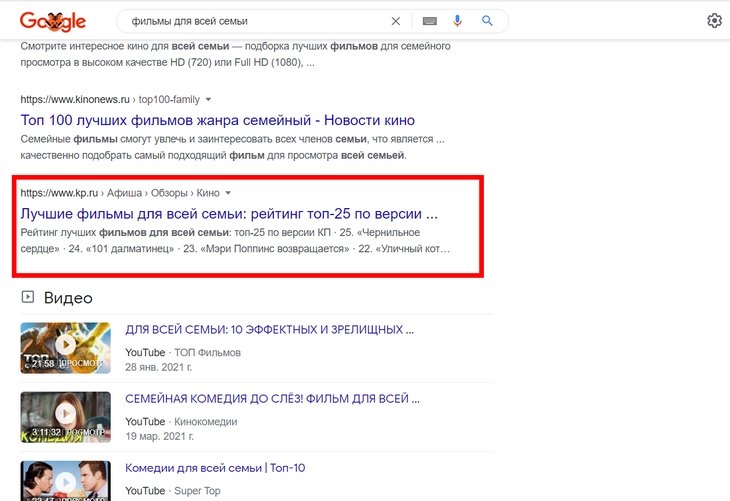Open the on-screen keyboard icon
This screenshot has height=501, width=730.
[430, 21]
